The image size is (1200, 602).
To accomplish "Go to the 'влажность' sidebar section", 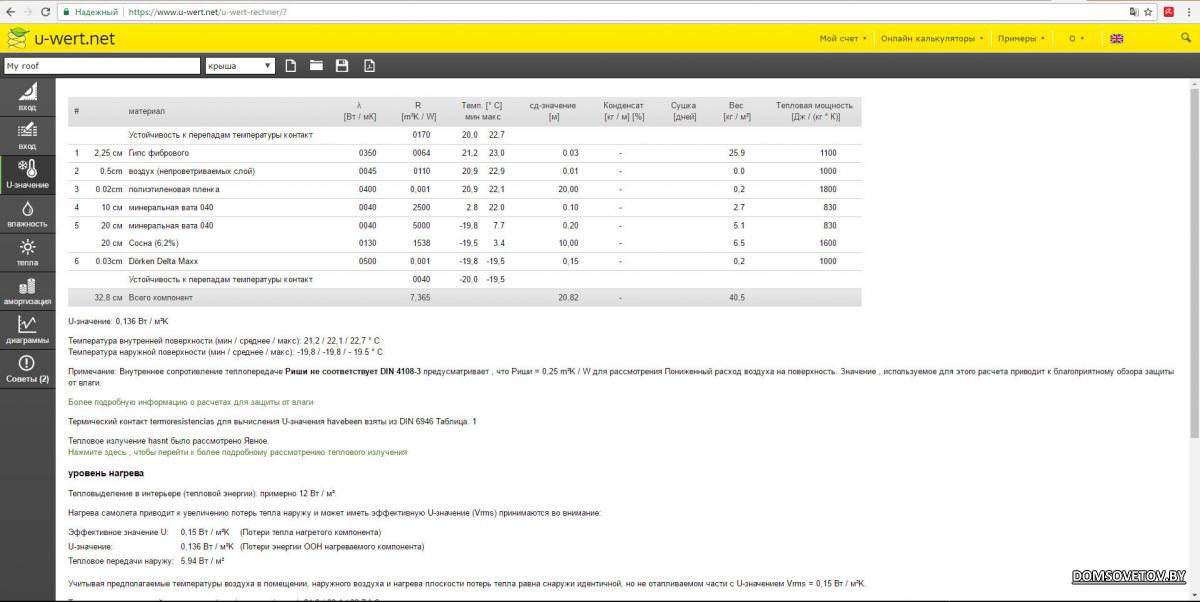I will coord(27,213).
